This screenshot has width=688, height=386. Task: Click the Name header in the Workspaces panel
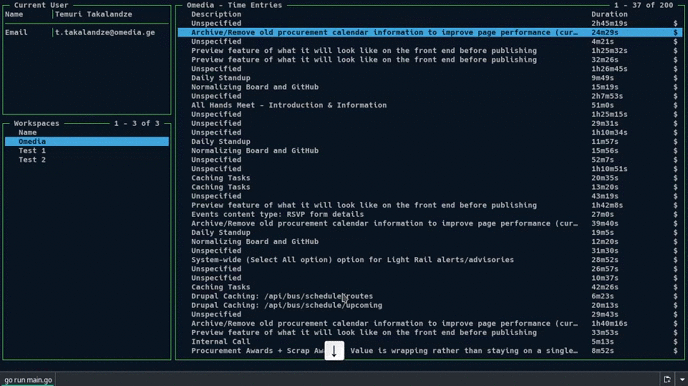[x=27, y=132]
